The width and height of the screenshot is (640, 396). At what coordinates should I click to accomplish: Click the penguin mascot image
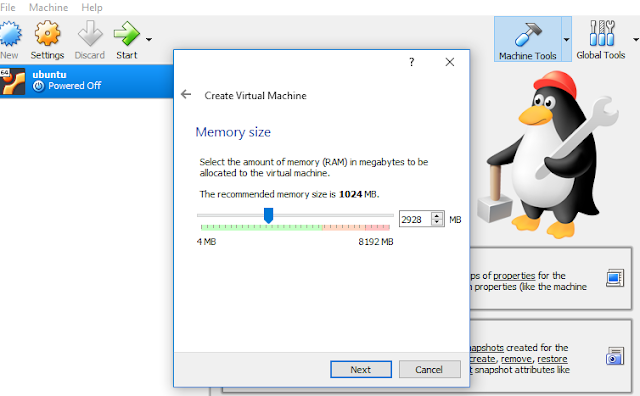click(549, 155)
